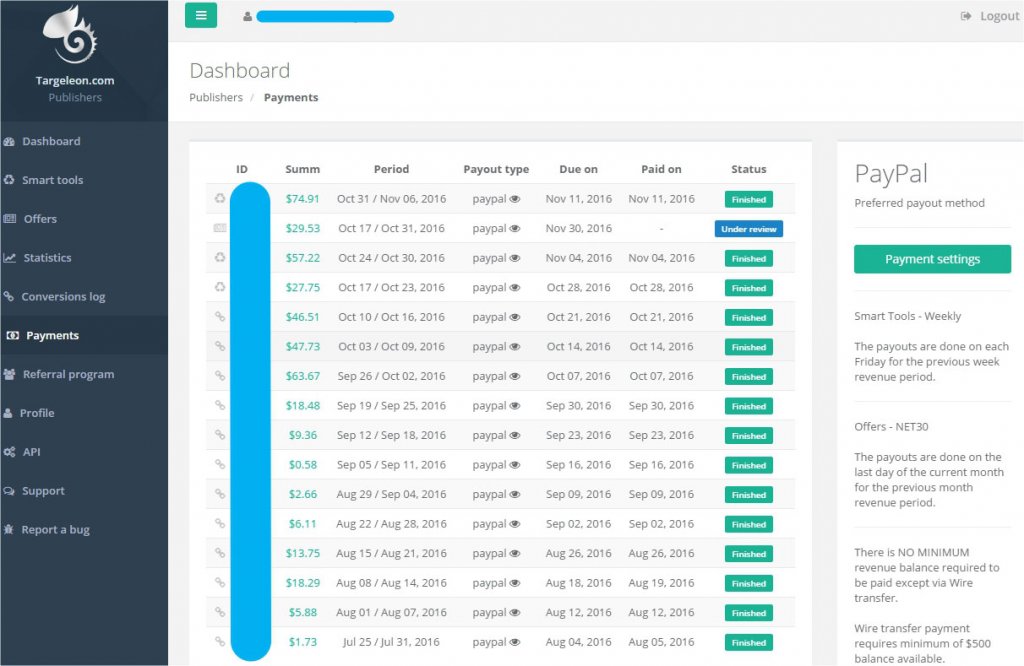
Task: Click the user profile icon in header
Action: coord(247,17)
